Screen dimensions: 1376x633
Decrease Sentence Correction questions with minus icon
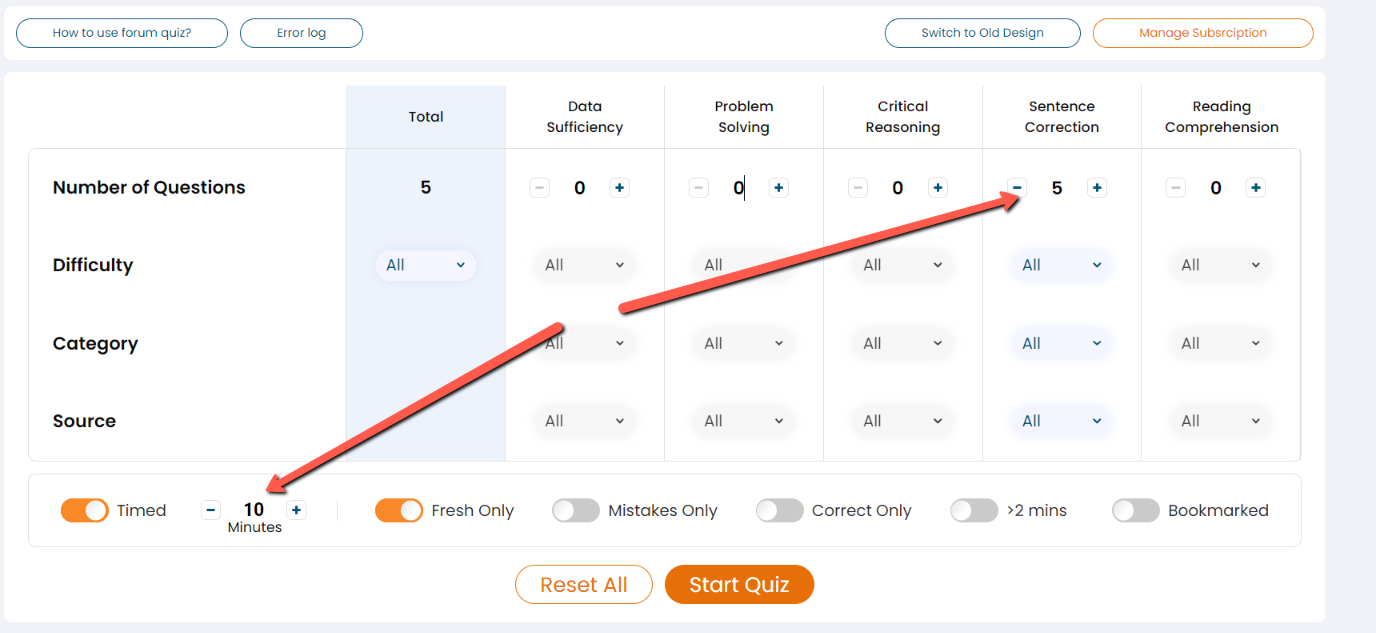1017,188
